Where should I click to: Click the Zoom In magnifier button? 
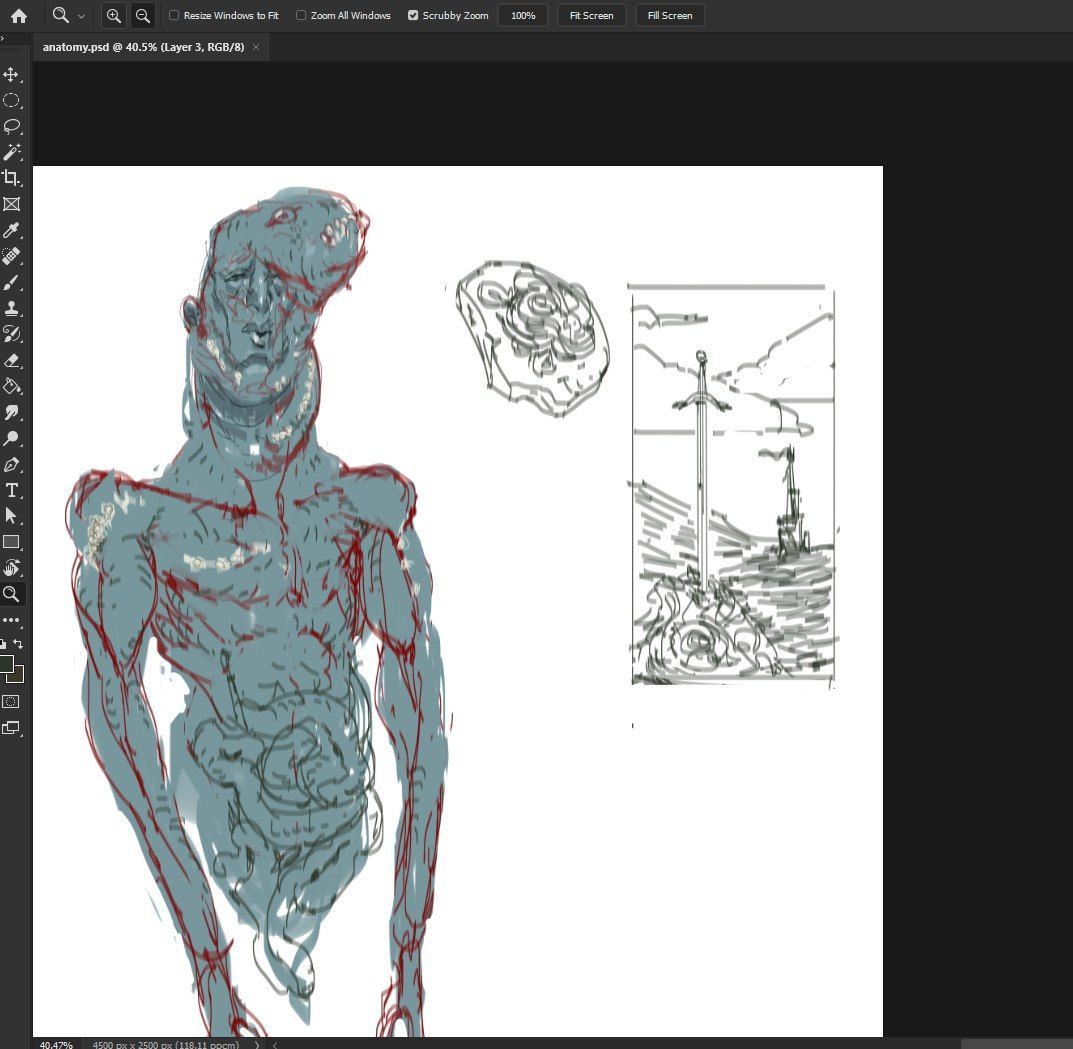pos(114,16)
